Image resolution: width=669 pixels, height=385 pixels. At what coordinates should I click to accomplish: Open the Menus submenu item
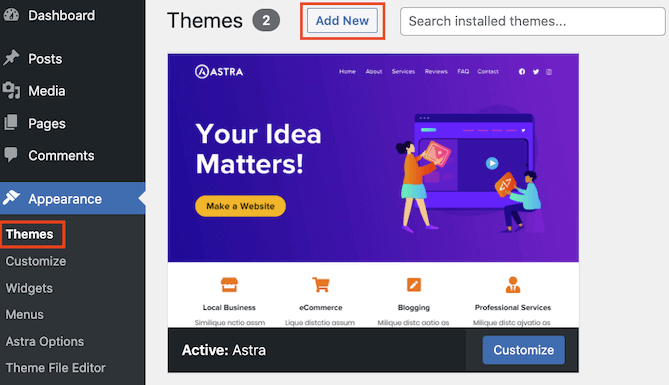24,315
